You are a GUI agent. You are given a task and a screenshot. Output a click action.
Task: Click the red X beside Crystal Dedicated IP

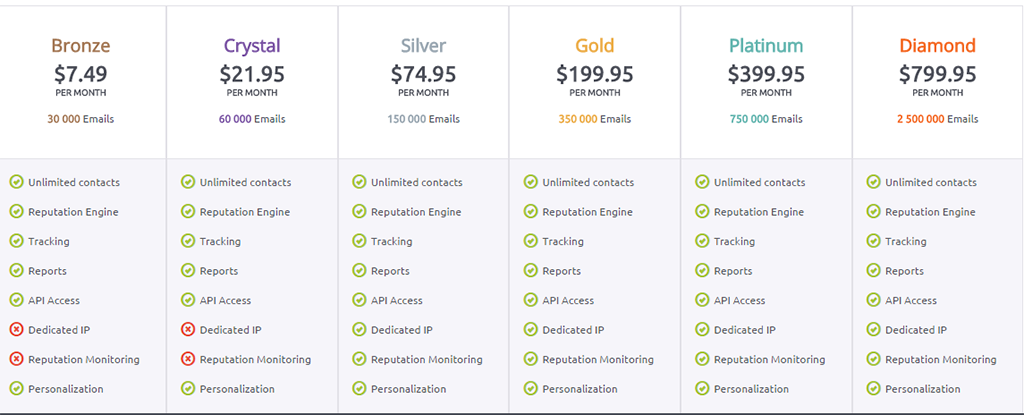(188, 330)
